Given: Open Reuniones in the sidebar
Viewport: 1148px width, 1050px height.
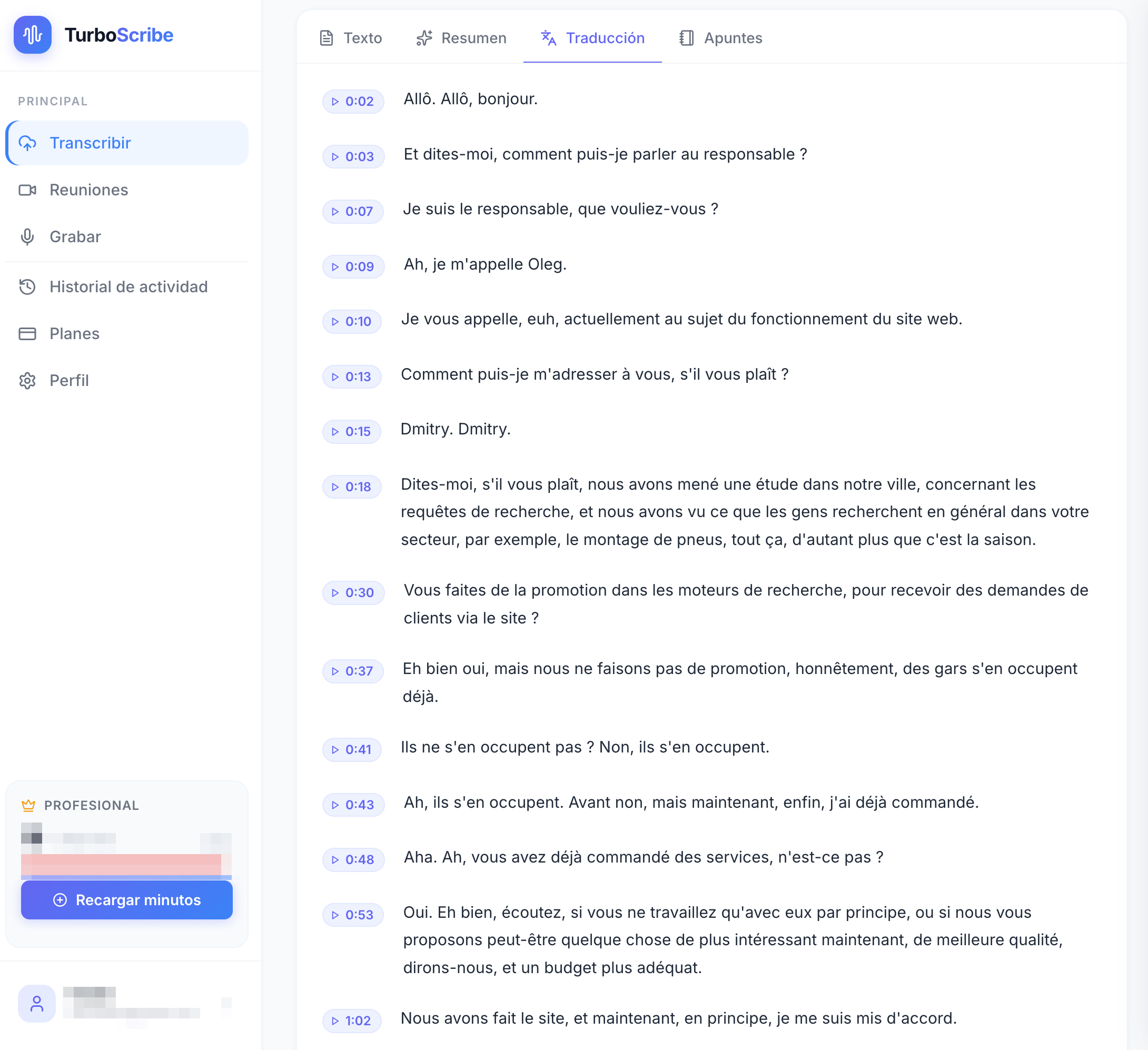Looking at the screenshot, I should pos(127,190).
